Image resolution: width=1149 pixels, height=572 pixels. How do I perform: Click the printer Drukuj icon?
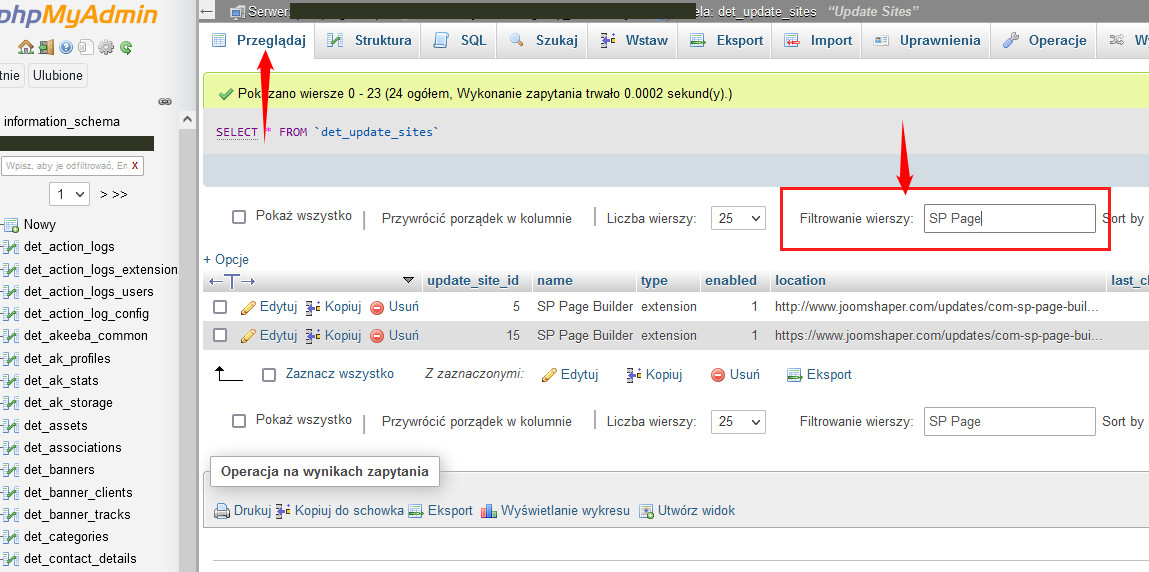pos(222,511)
